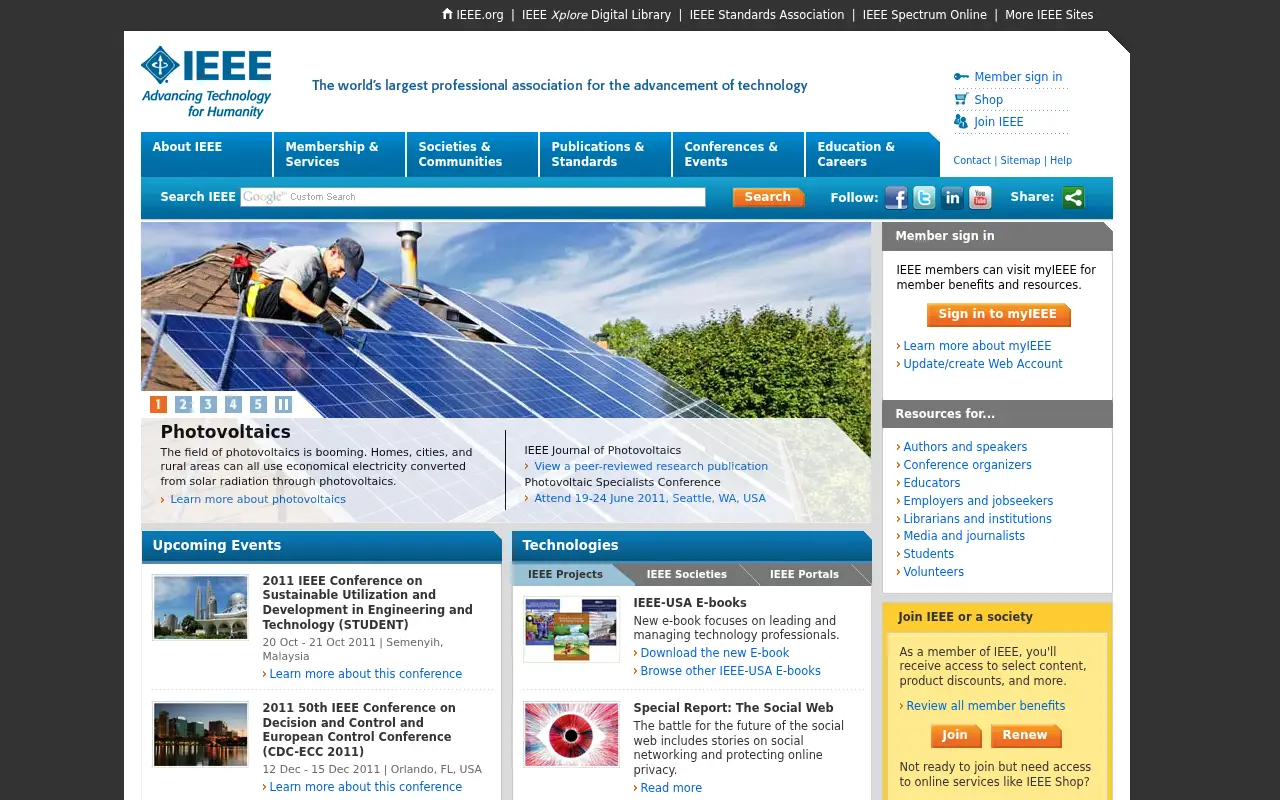Open the Help link
The width and height of the screenshot is (1280, 800).
click(1061, 160)
